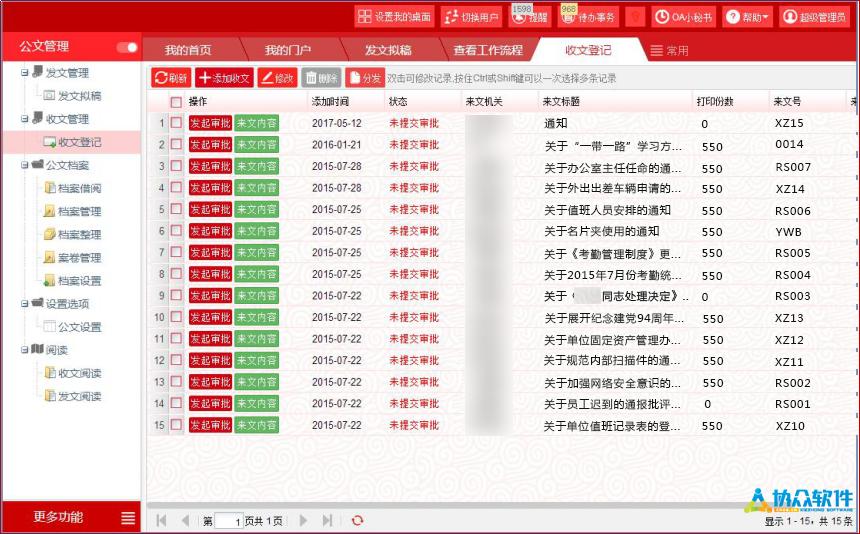Viewport: 860px width, 534px height.
Task: Switch to 我的首页 tab
Action: coord(188,50)
